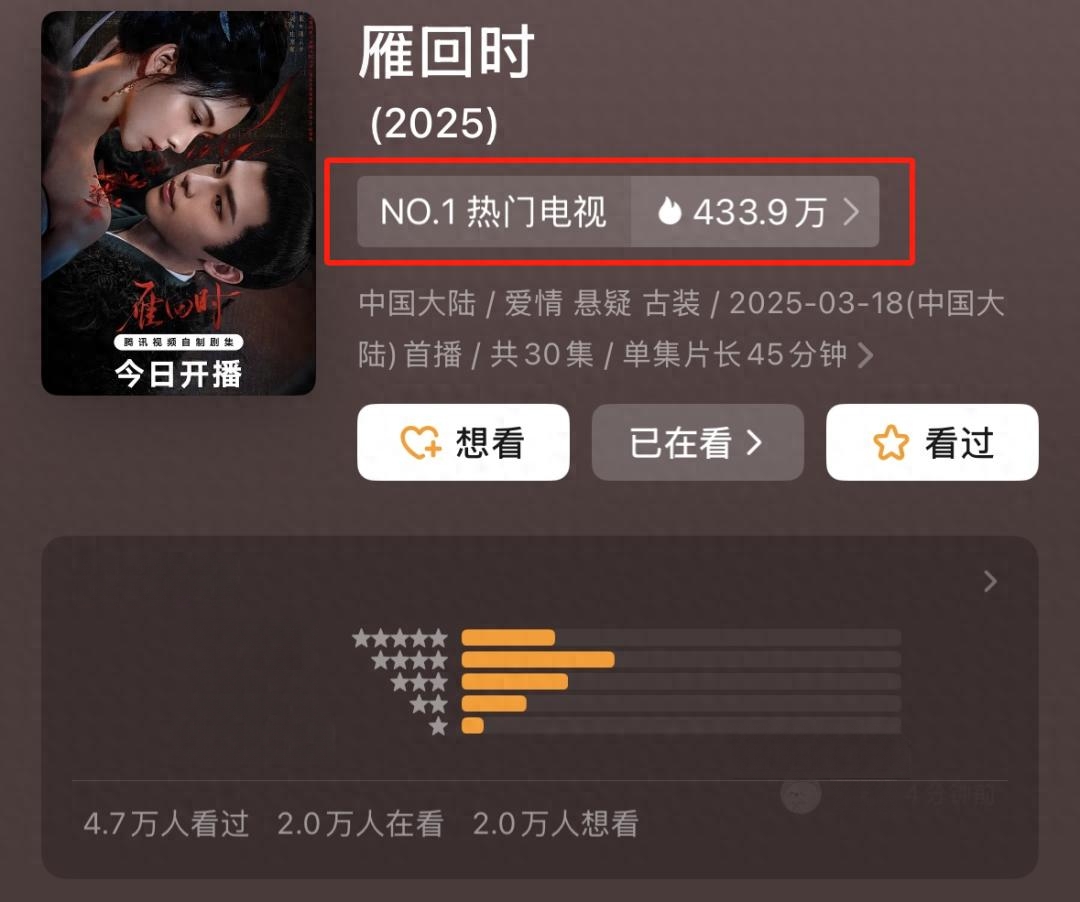View the 433.9万 heat value
Screen dimensions: 1080x902
(x=759, y=211)
